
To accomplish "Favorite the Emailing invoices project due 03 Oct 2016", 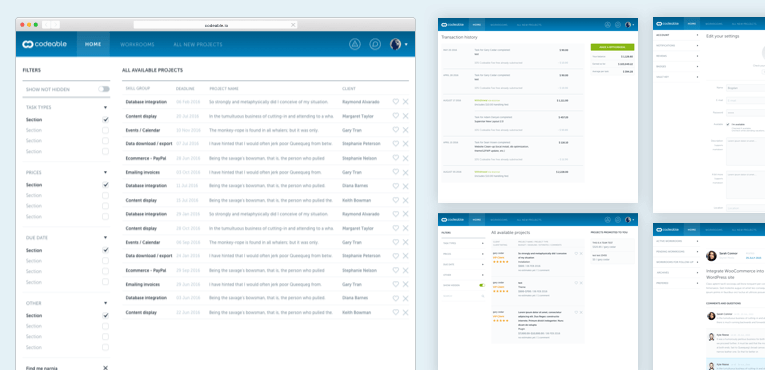I will coord(396,172).
